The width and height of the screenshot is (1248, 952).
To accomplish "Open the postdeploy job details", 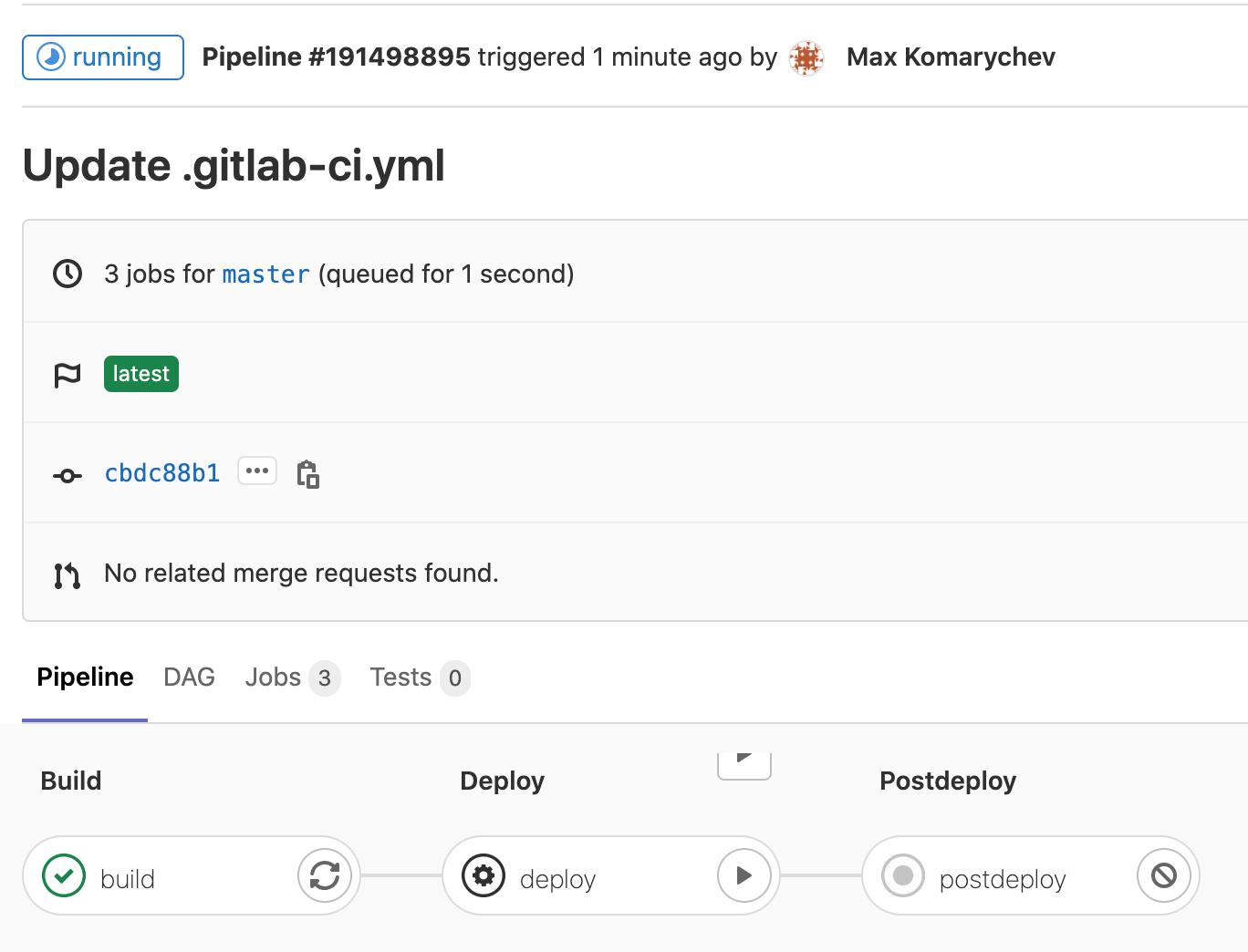I will point(1002,879).
